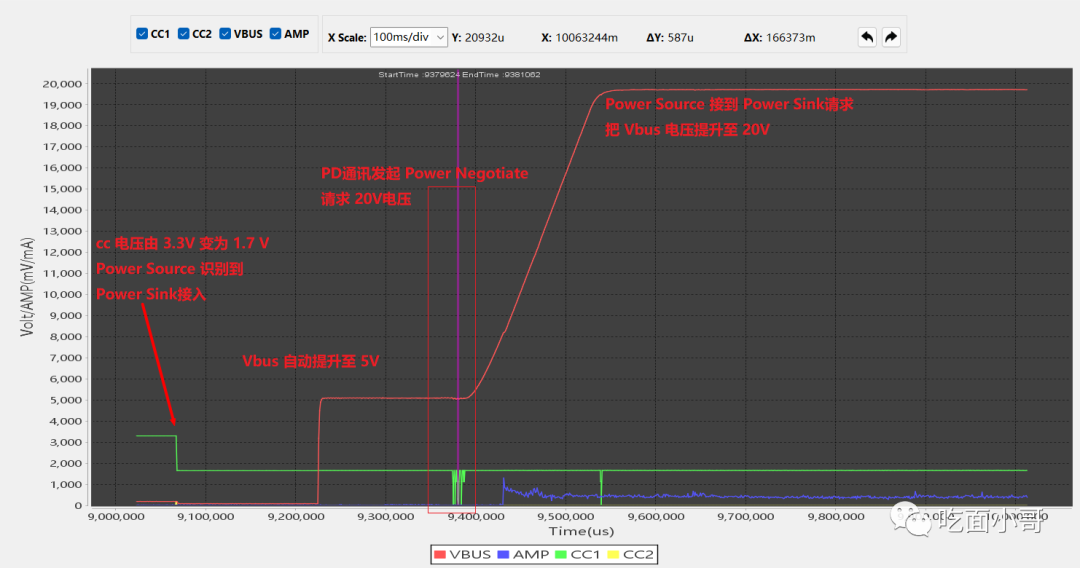This screenshot has height=568, width=1080.
Task: Uncheck the CC1 channel checkbox
Action: [x=142, y=34]
